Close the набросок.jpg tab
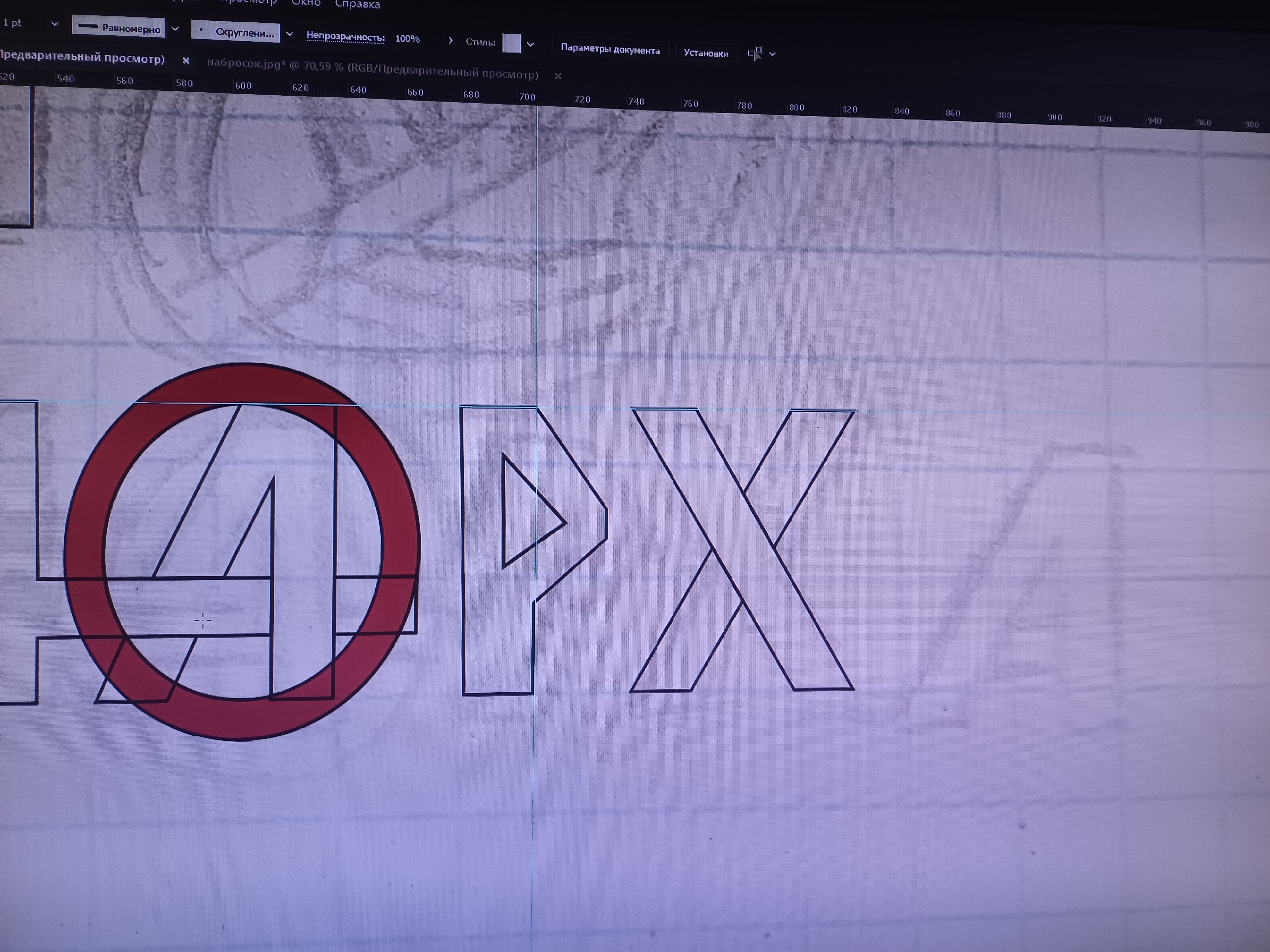This screenshot has height=952, width=1270. 558,76
